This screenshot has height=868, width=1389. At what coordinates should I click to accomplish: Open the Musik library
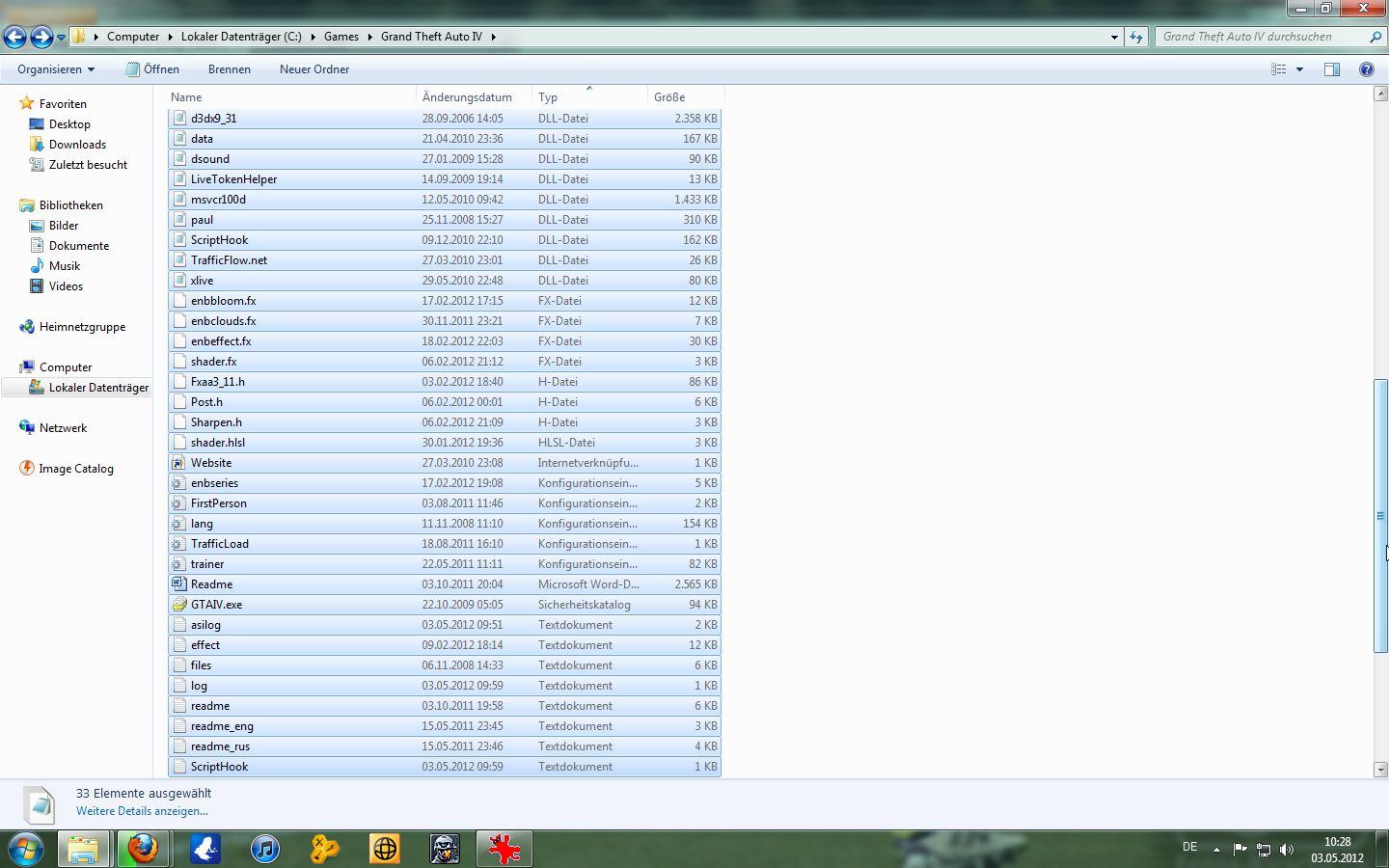pyautogui.click(x=65, y=266)
